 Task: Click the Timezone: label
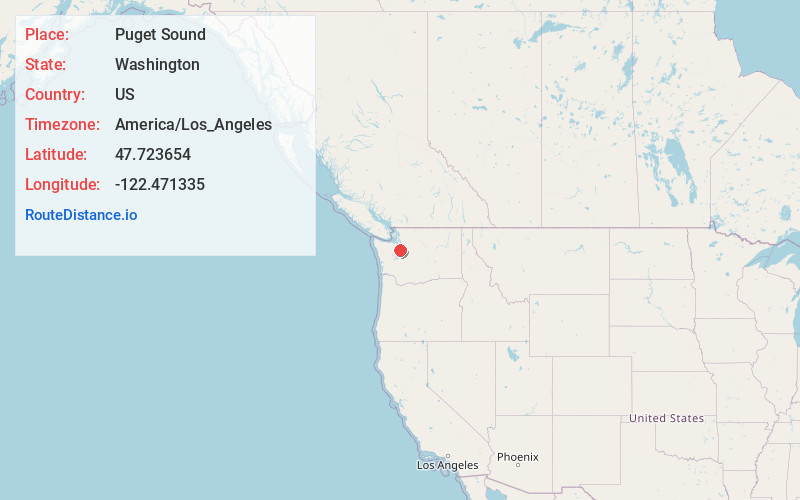coord(62,124)
